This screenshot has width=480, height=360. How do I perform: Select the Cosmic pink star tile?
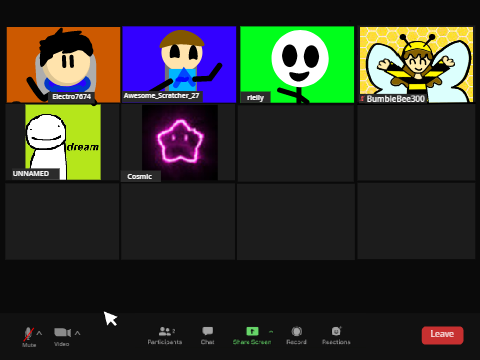(180, 143)
